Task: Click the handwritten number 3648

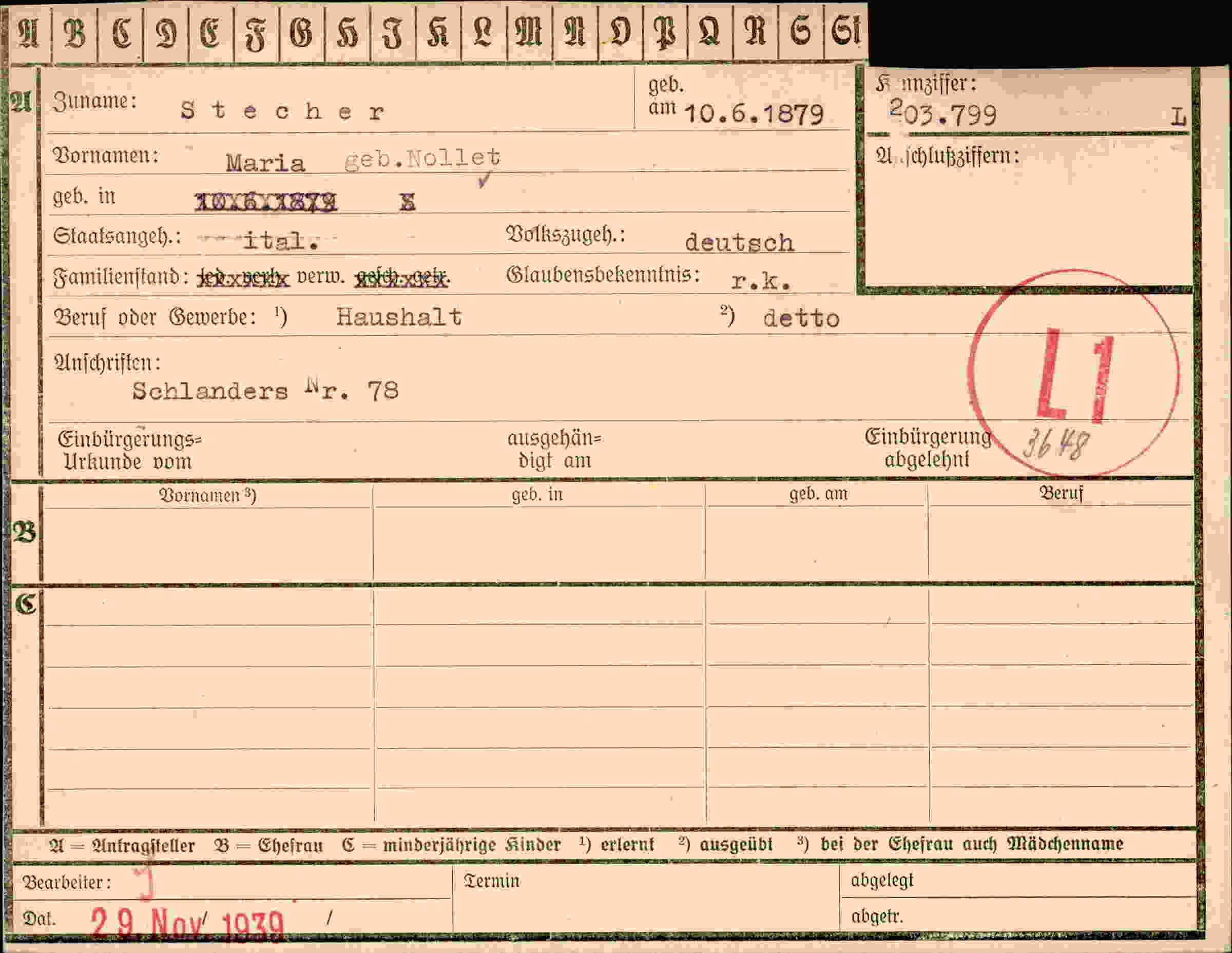Action: click(1055, 443)
